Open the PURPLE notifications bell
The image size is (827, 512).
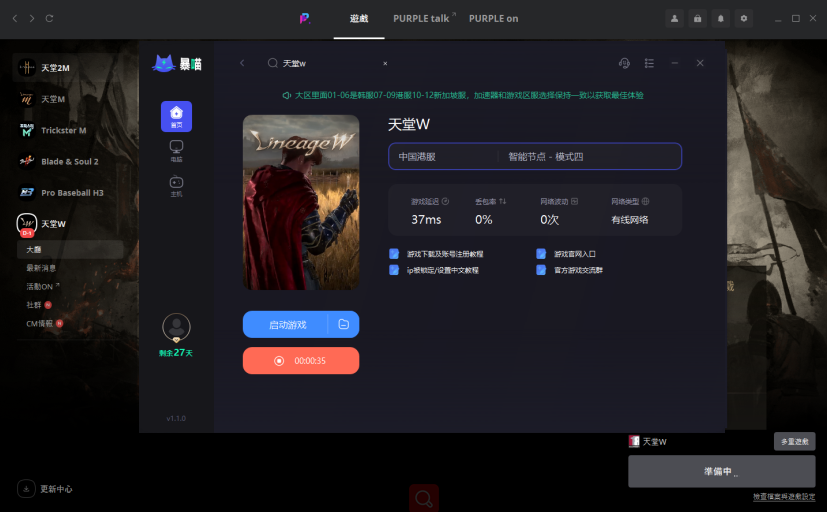click(720, 18)
